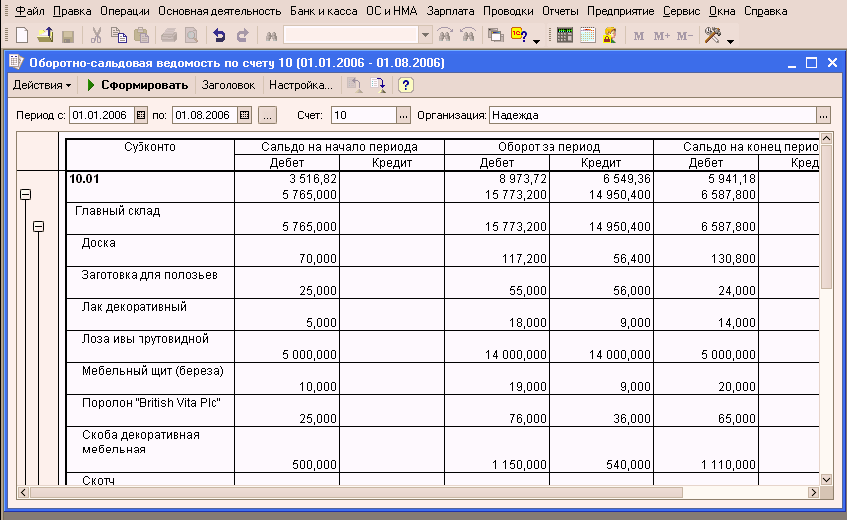Click the Заголовок button
Viewport: 847px width, 520px height.
pos(228,86)
